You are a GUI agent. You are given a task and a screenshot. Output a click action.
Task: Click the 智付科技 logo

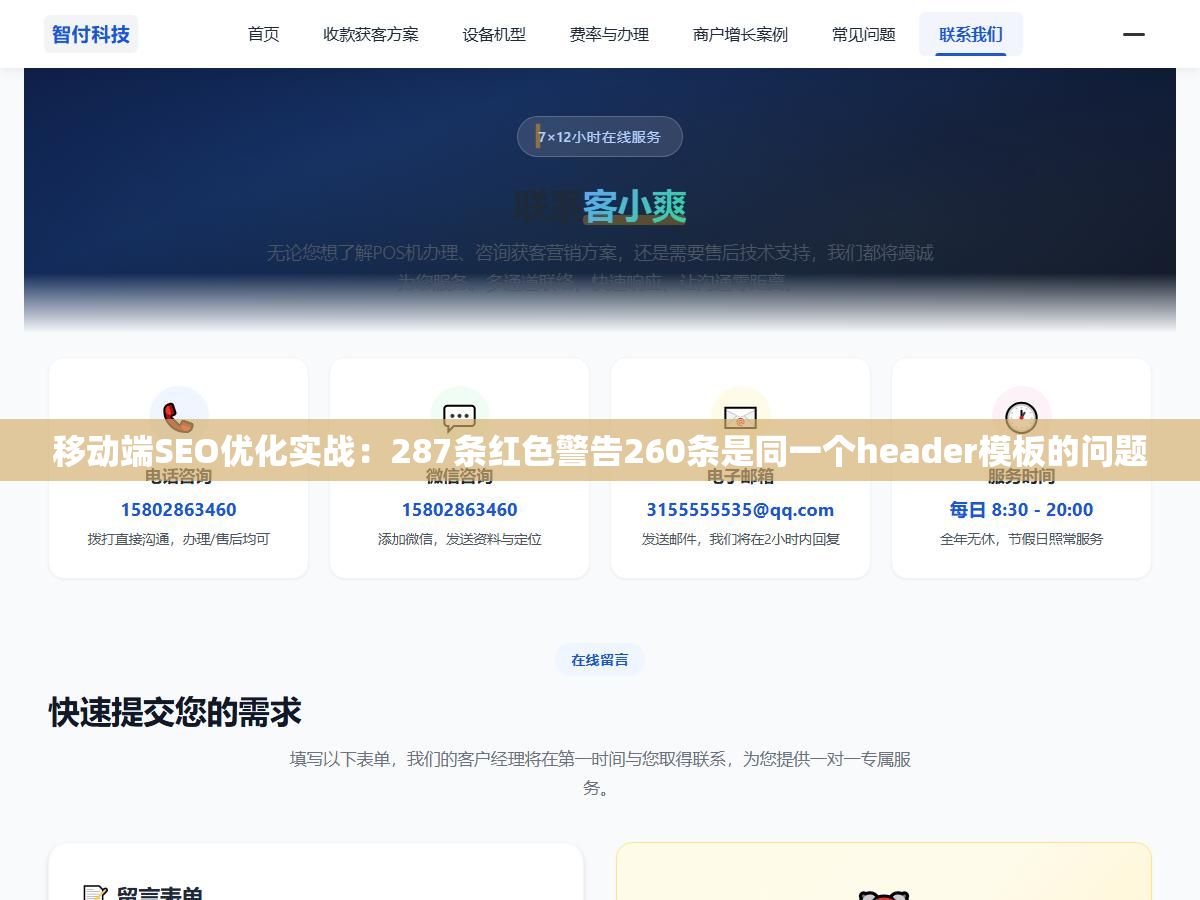tap(91, 34)
